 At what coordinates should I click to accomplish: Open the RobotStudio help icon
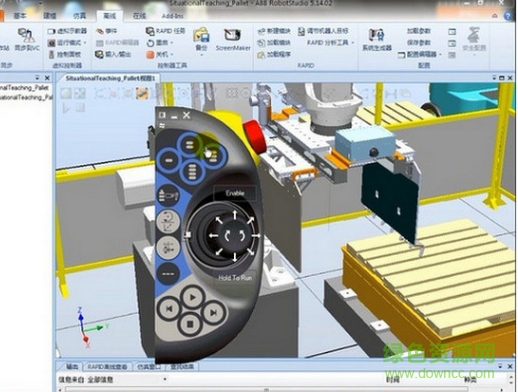pyautogui.click(x=508, y=16)
